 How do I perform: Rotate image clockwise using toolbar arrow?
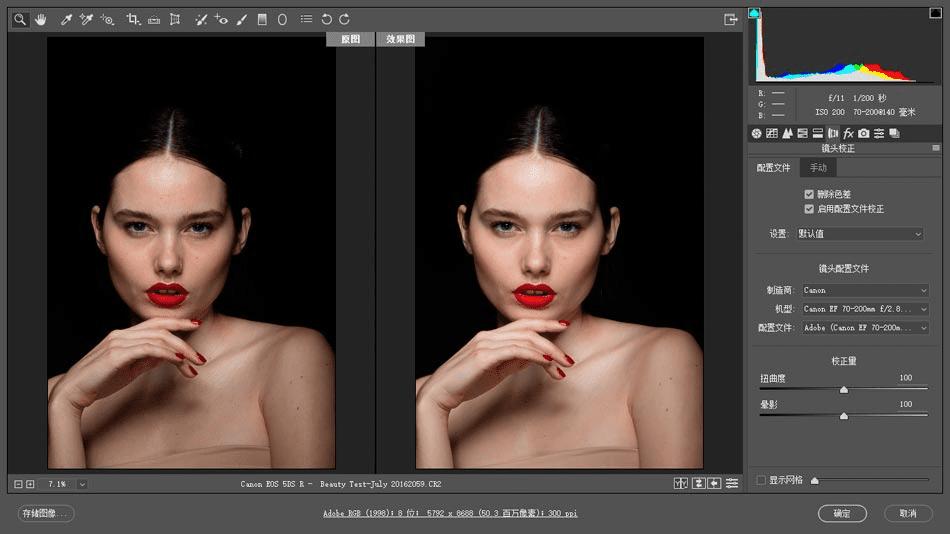coord(344,19)
